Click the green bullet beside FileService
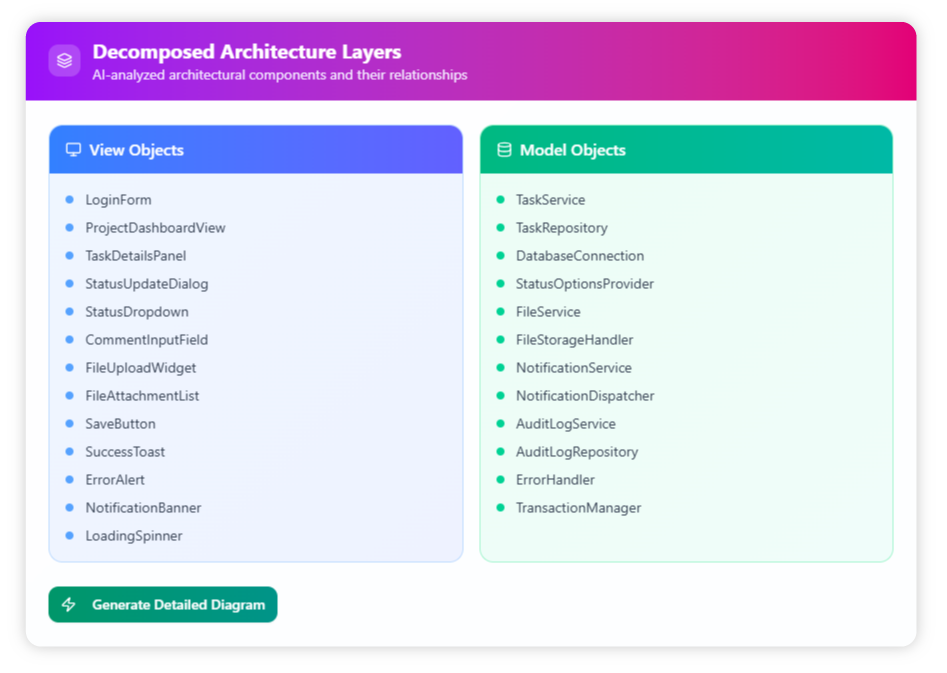947x673 pixels. [500, 312]
